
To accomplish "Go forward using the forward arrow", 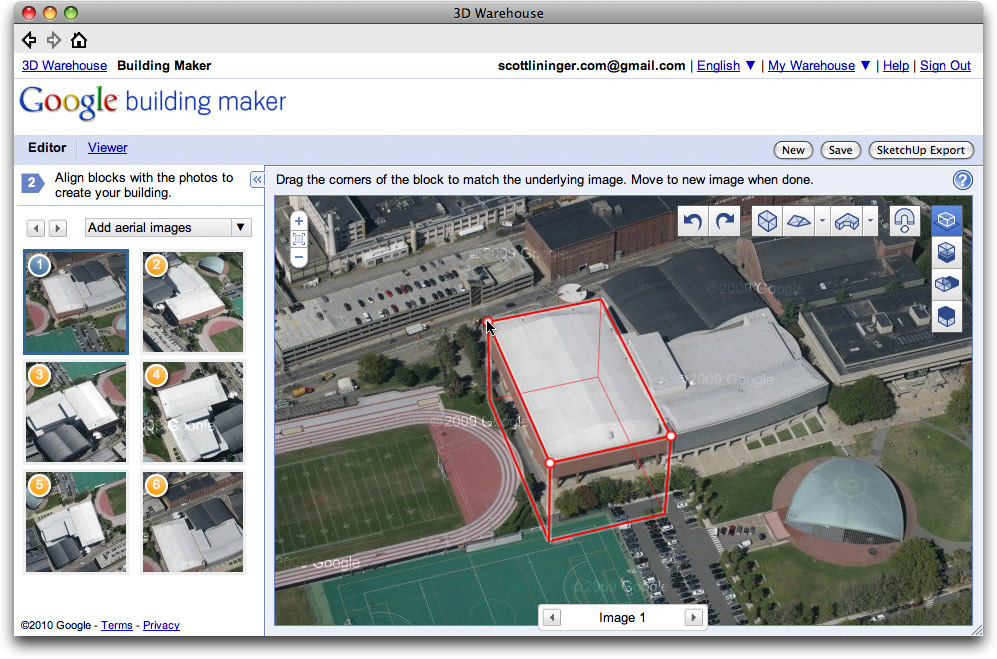I will point(54,40).
